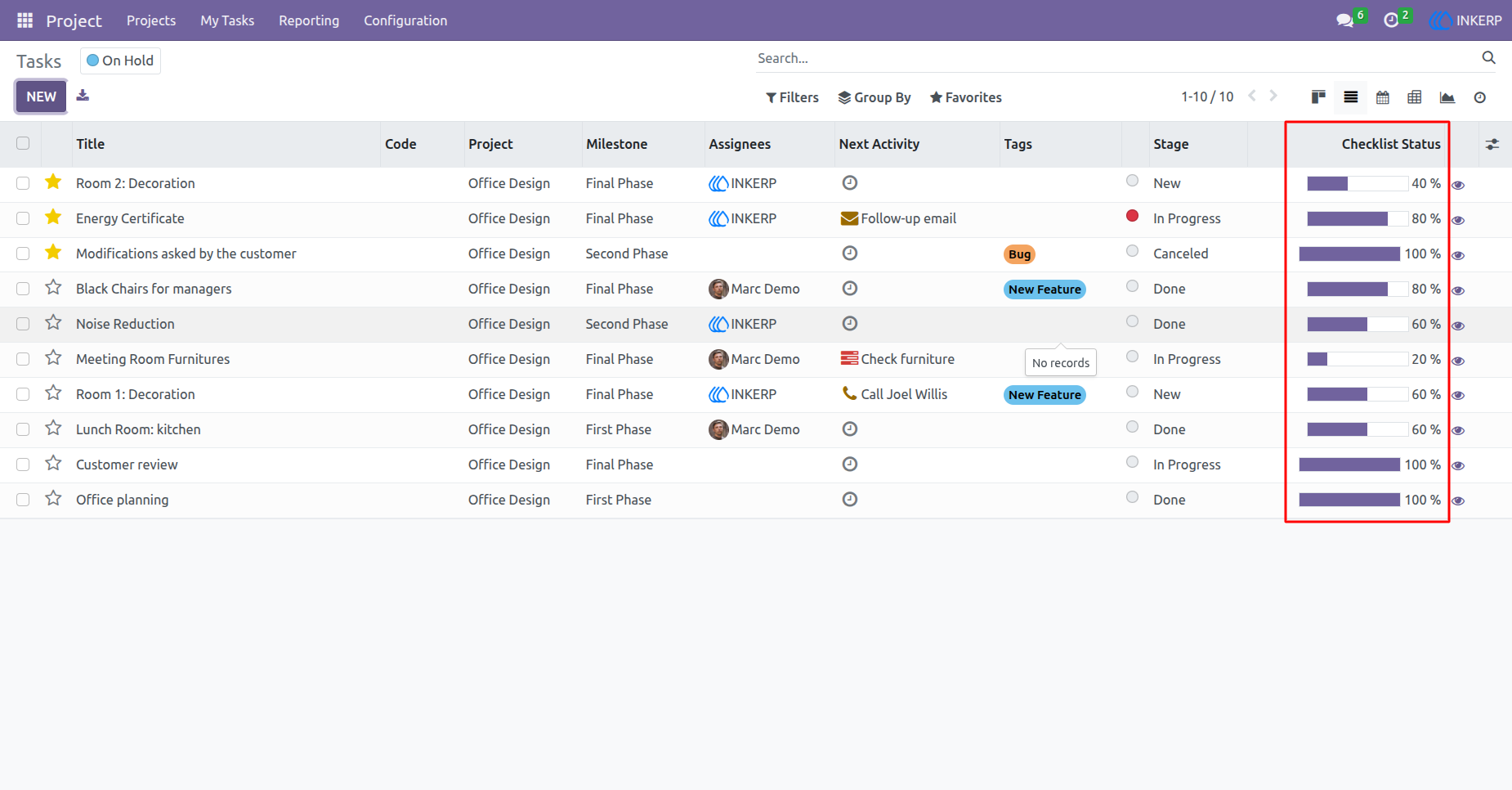
Task: Expand the Filters dropdown
Action: click(792, 97)
